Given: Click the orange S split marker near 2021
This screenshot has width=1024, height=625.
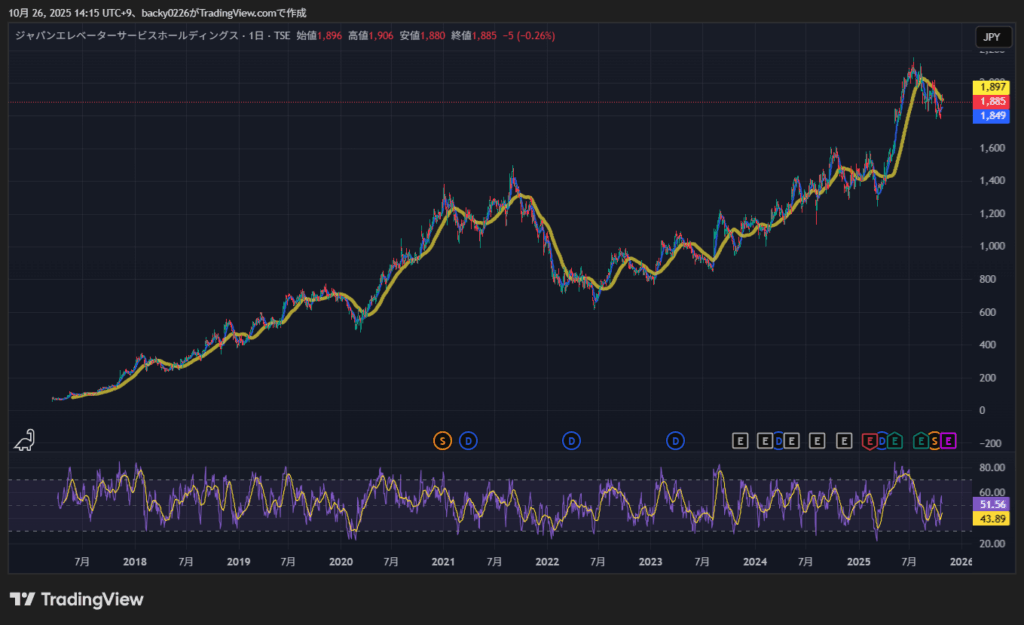Looking at the screenshot, I should pos(442,440).
